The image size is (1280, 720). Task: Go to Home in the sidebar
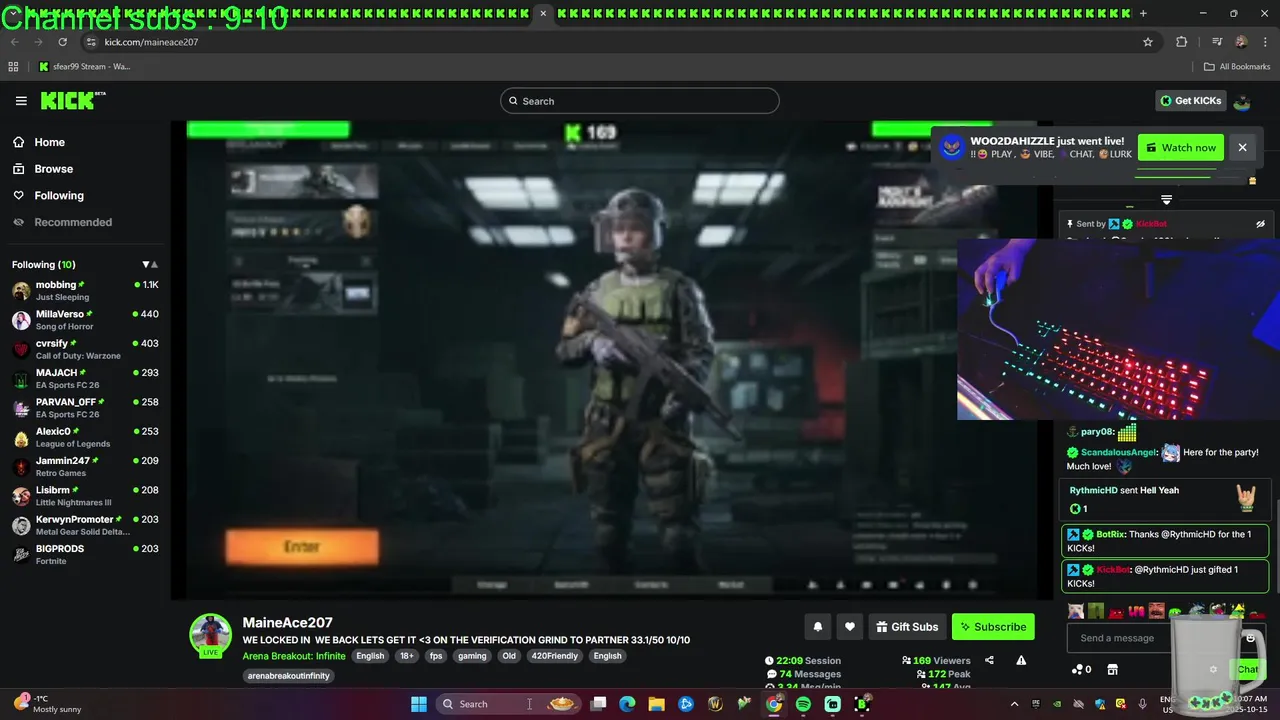49,142
